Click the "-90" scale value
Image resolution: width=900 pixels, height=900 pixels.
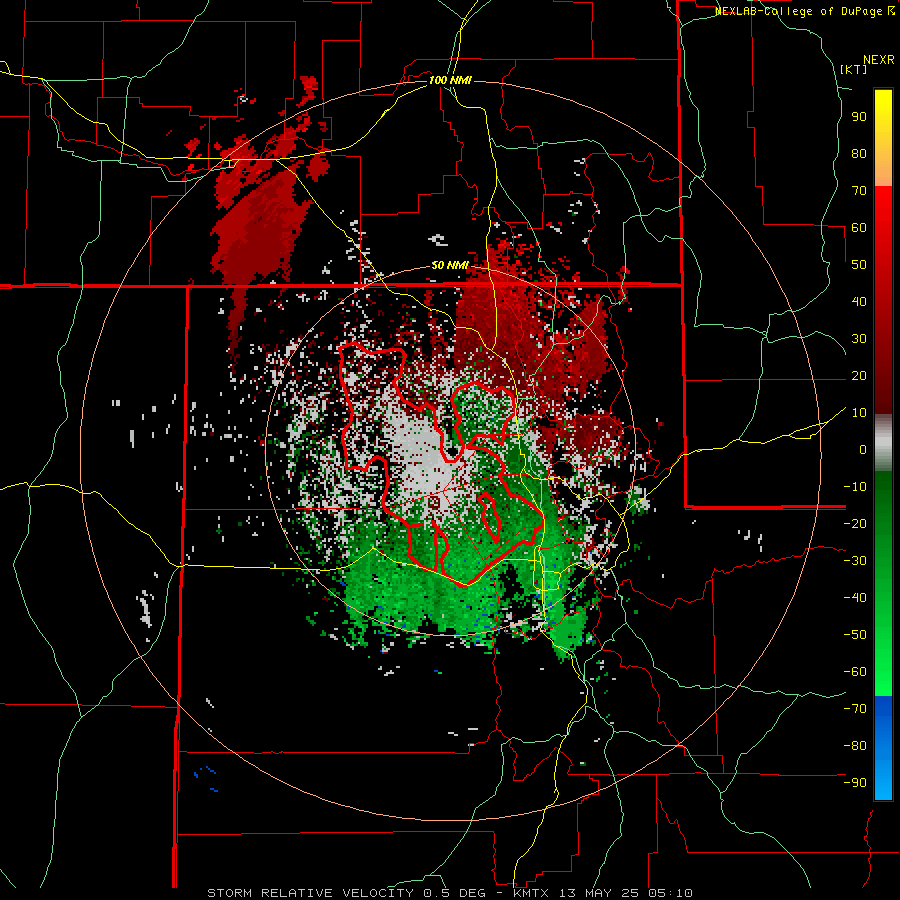pyautogui.click(x=855, y=783)
